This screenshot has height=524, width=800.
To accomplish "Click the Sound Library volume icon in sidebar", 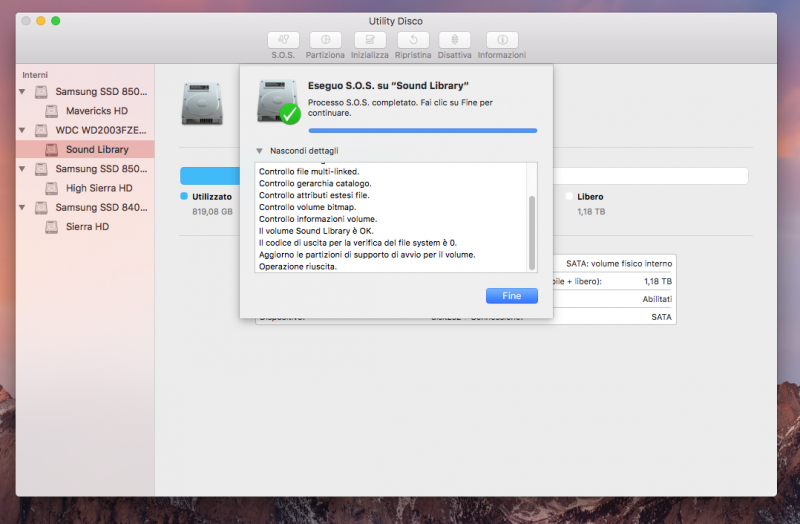I will [52, 149].
